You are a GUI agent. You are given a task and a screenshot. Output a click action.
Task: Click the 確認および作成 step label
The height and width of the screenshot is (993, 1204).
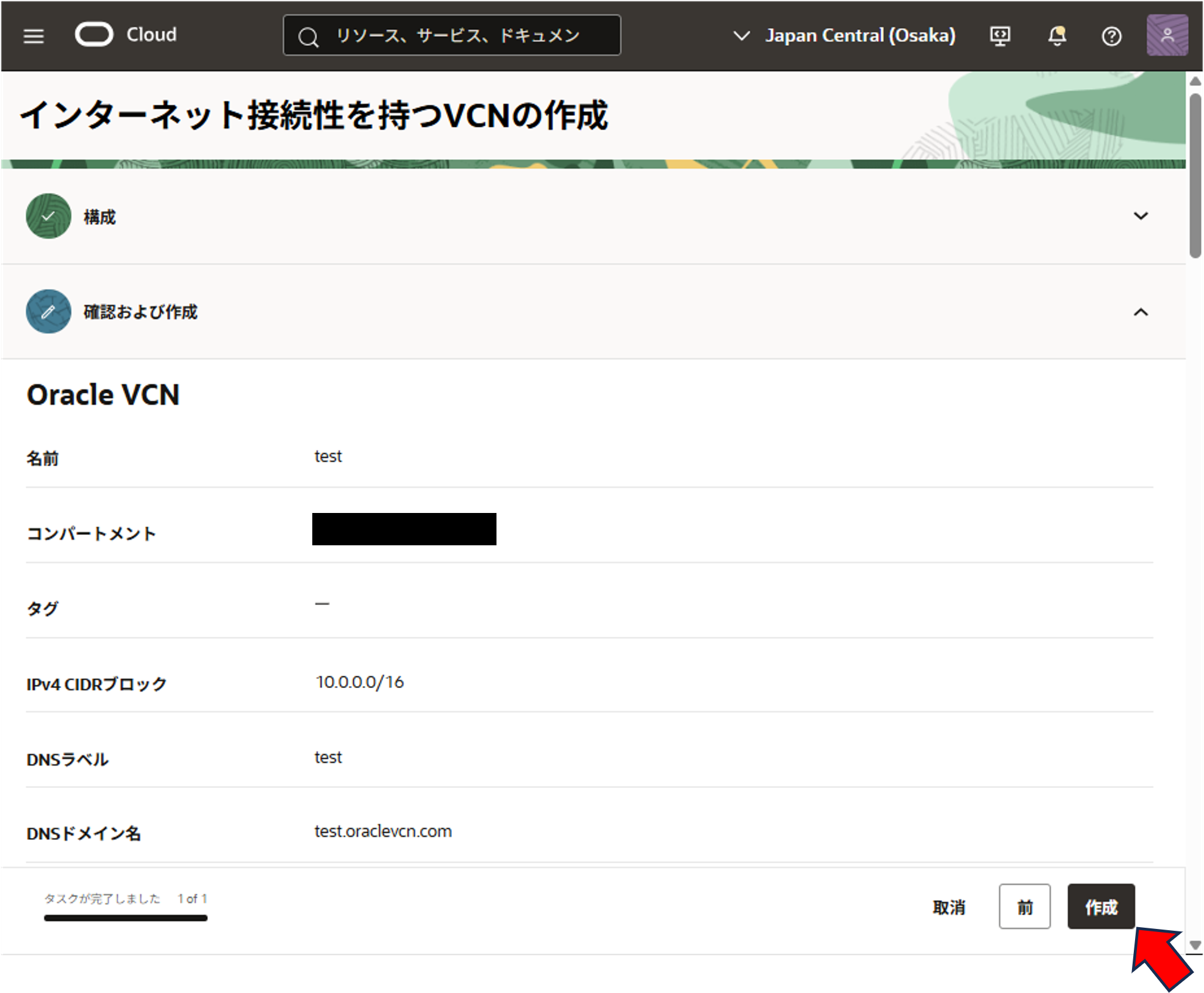coord(140,312)
